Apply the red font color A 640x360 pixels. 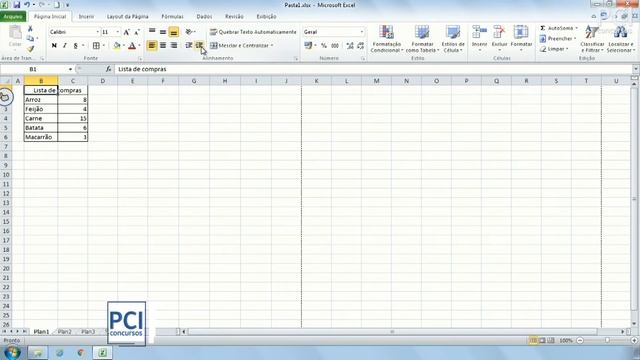(132, 46)
